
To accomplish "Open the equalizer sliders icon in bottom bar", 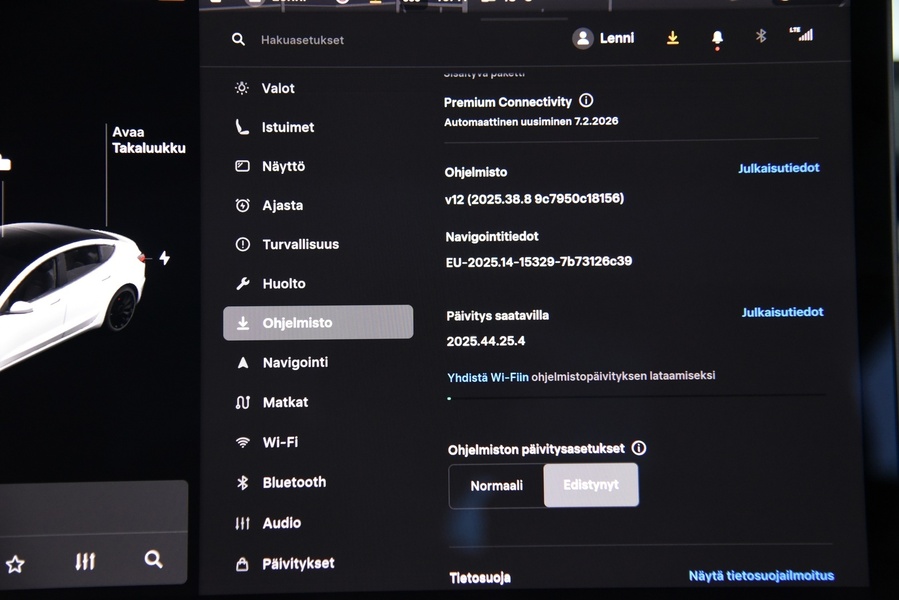I will pyautogui.click(x=85, y=562).
